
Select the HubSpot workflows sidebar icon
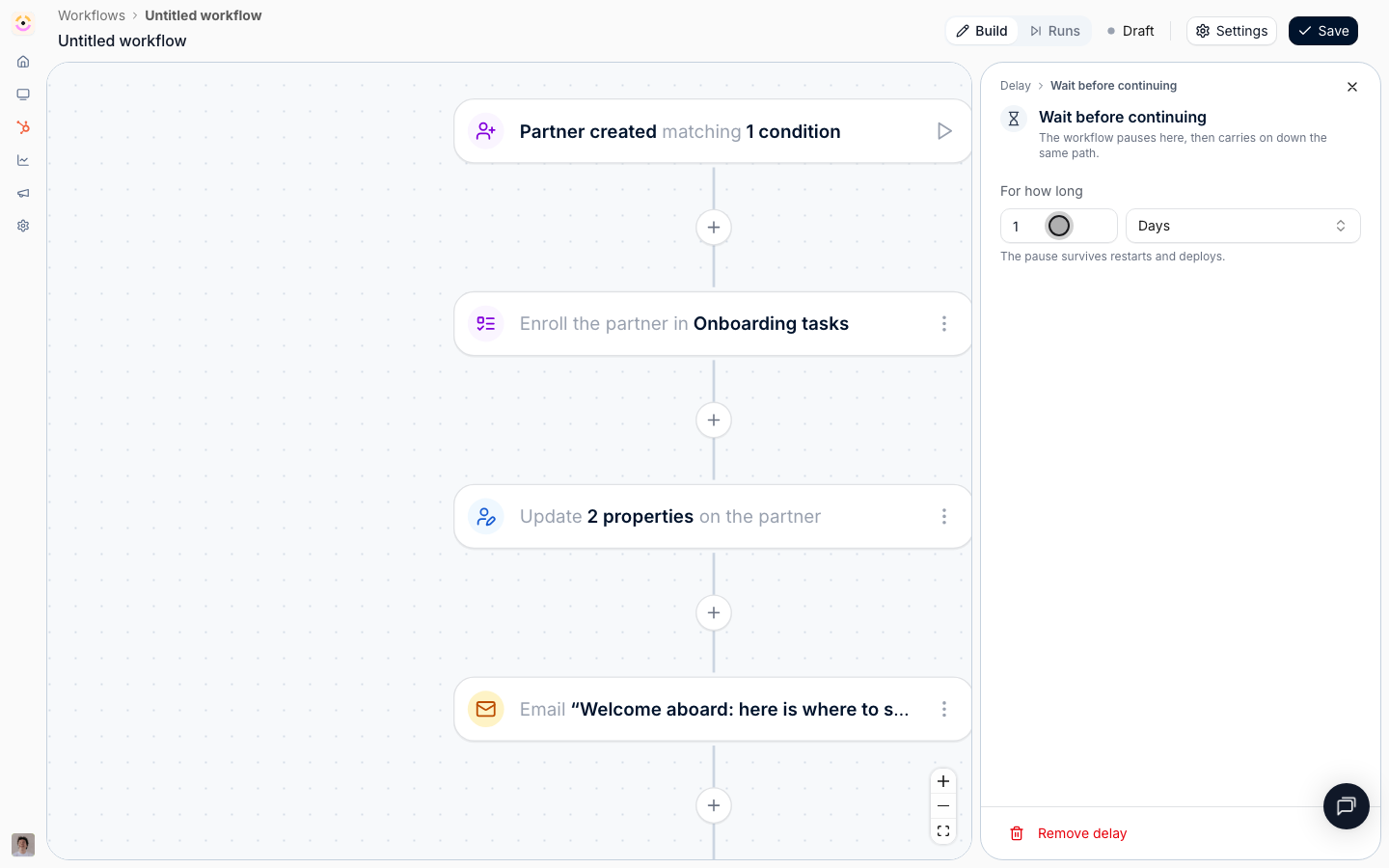click(23, 127)
